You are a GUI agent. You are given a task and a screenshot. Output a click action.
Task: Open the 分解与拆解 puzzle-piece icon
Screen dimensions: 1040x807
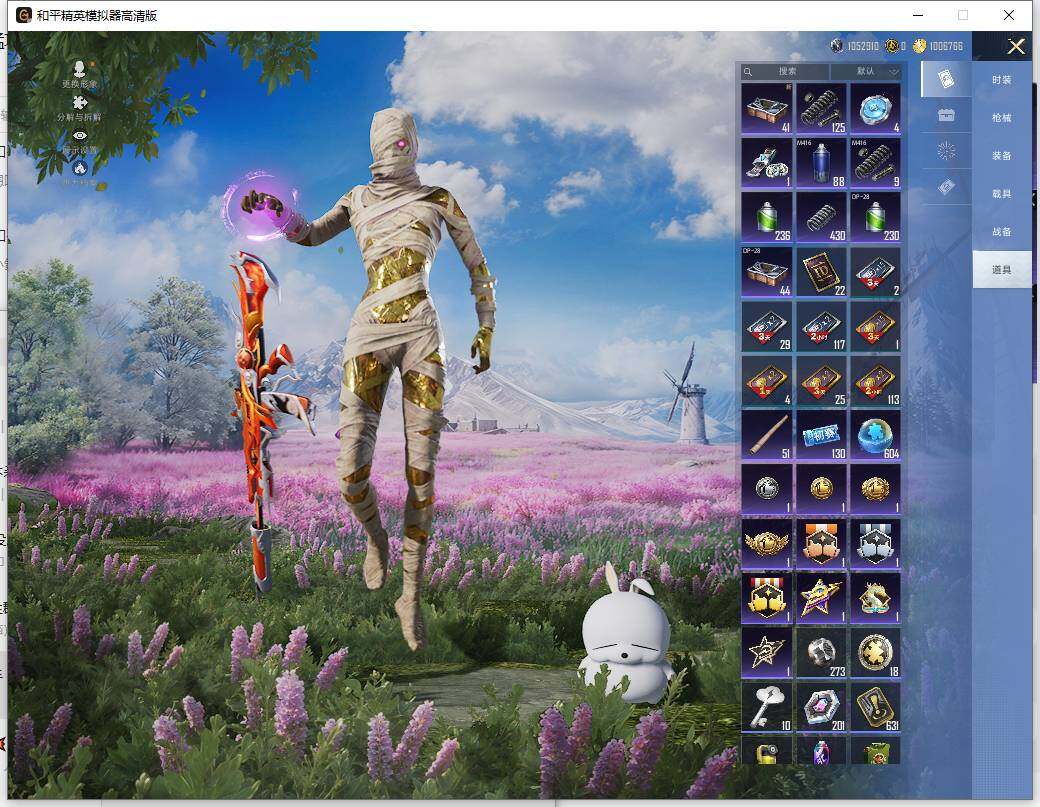(80, 103)
